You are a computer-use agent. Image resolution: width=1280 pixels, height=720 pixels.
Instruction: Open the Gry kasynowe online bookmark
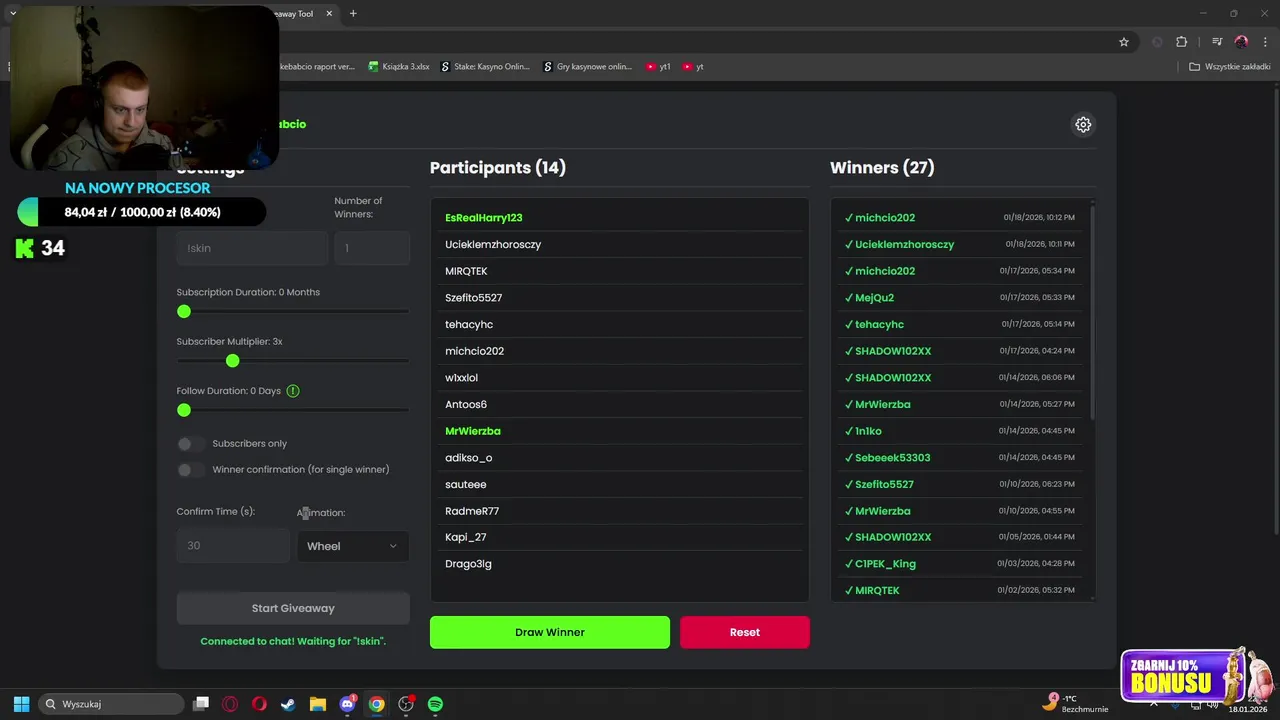coord(588,67)
